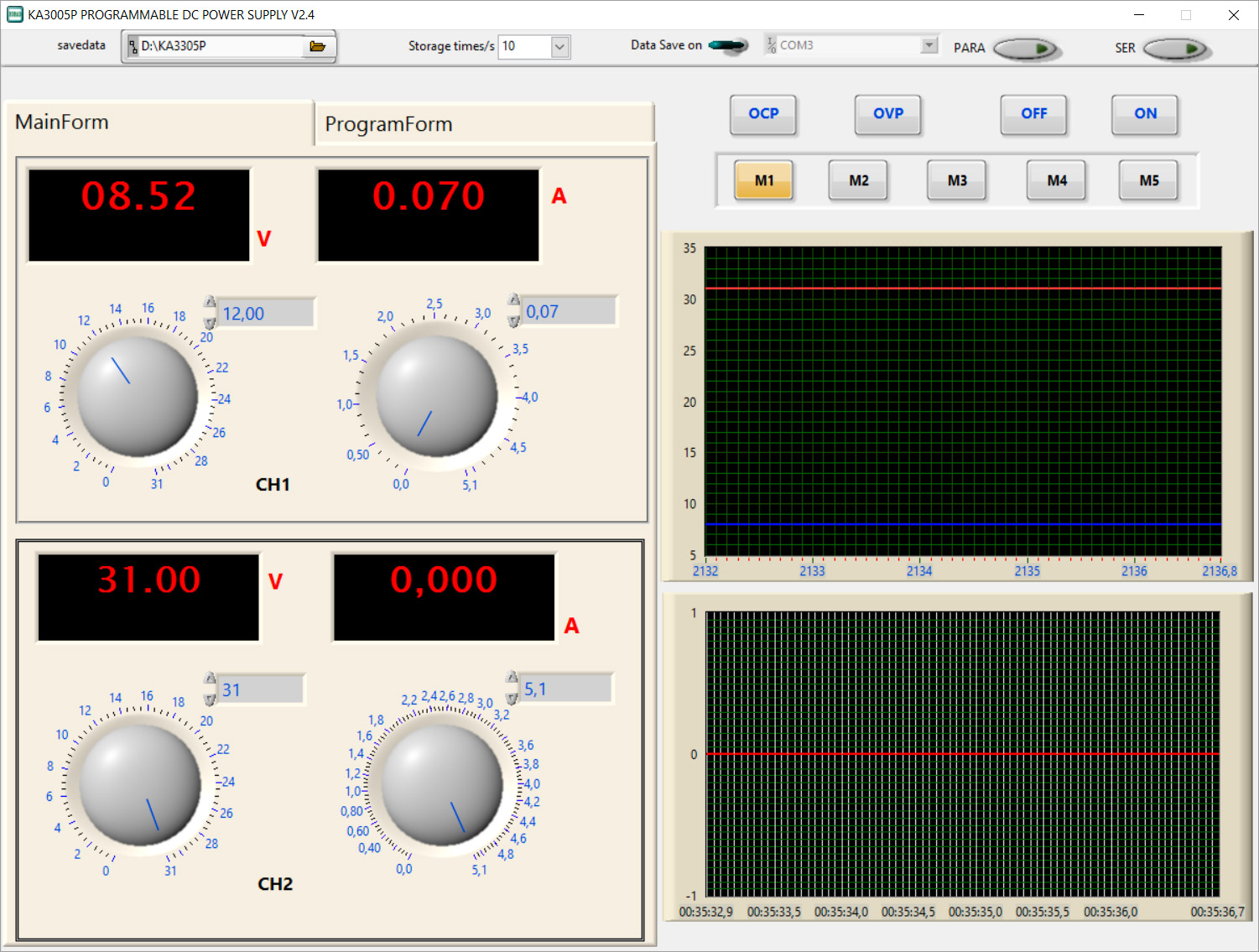Image resolution: width=1259 pixels, height=952 pixels.
Task: Click the COM port connector icon
Action: [771, 45]
